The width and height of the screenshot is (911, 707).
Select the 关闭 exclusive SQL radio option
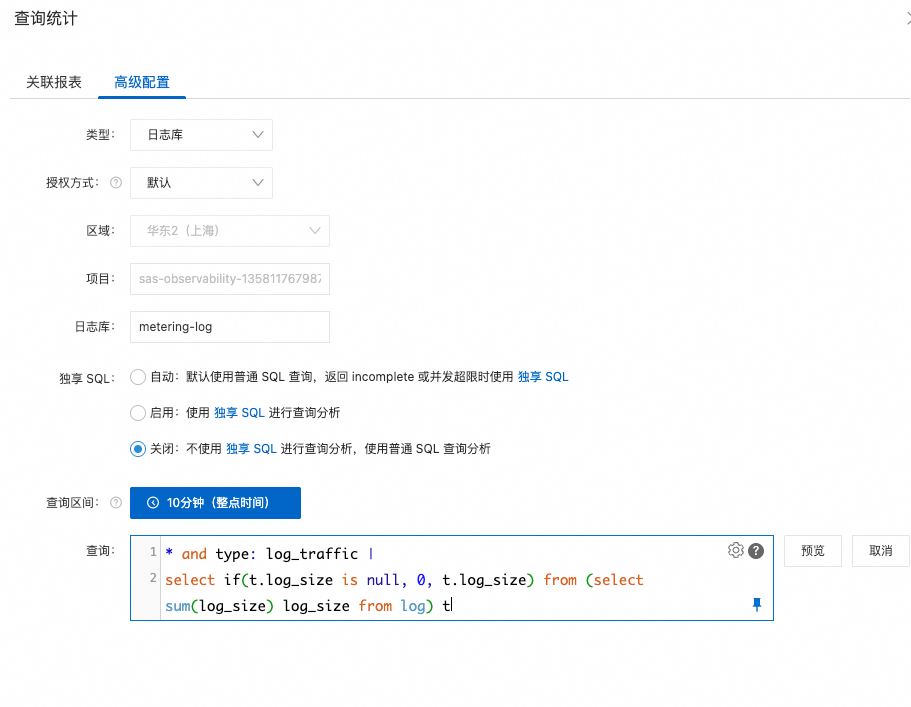pyautogui.click(x=138, y=449)
